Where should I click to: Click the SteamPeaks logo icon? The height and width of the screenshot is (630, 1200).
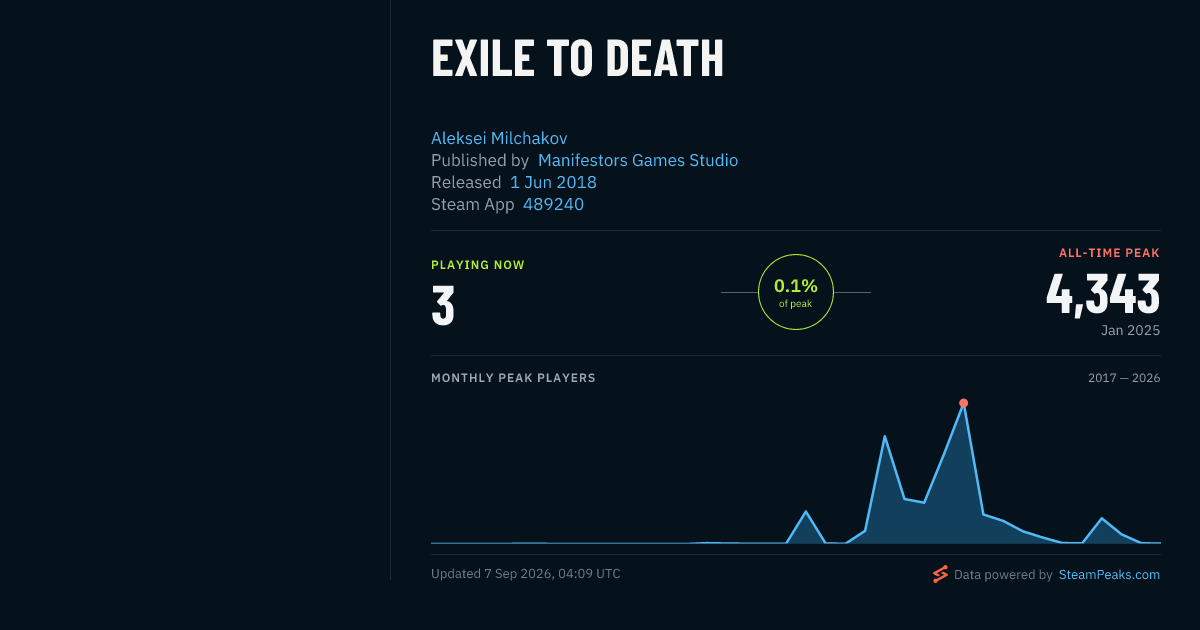coord(940,574)
